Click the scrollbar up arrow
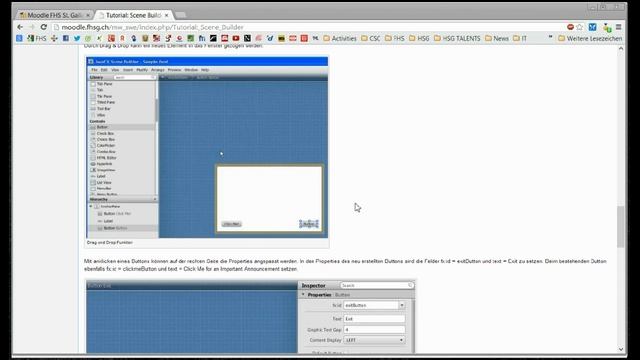 pyautogui.click(x=621, y=49)
